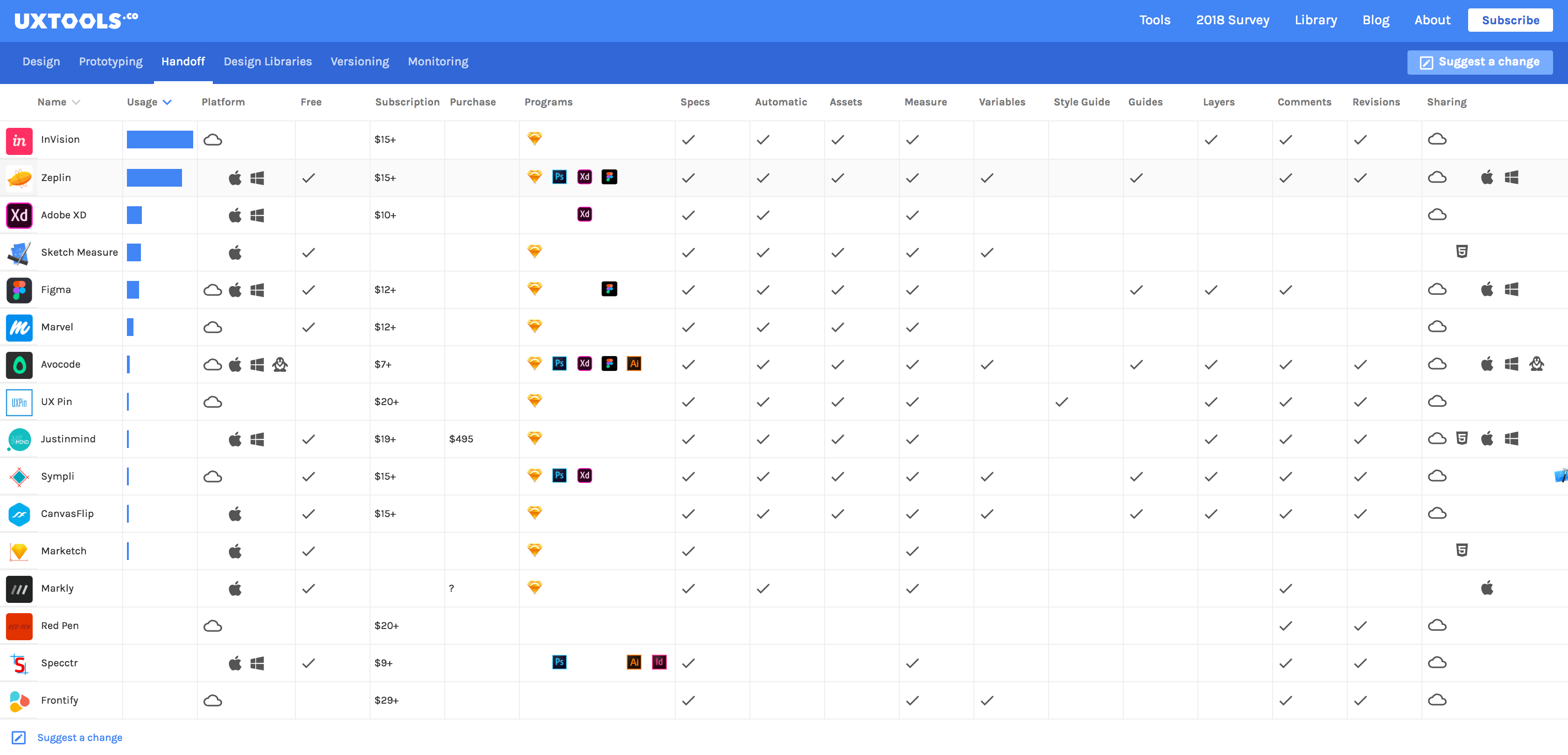Click Windows sharing icon in Justinmind row
Viewport: 1568px width, 755px height.
[1512, 439]
